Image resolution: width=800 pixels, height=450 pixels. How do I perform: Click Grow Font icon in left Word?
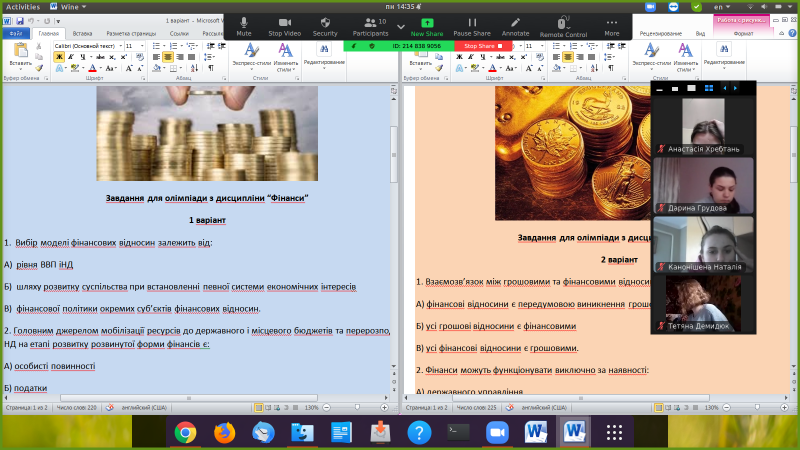pyautogui.click(x=129, y=68)
